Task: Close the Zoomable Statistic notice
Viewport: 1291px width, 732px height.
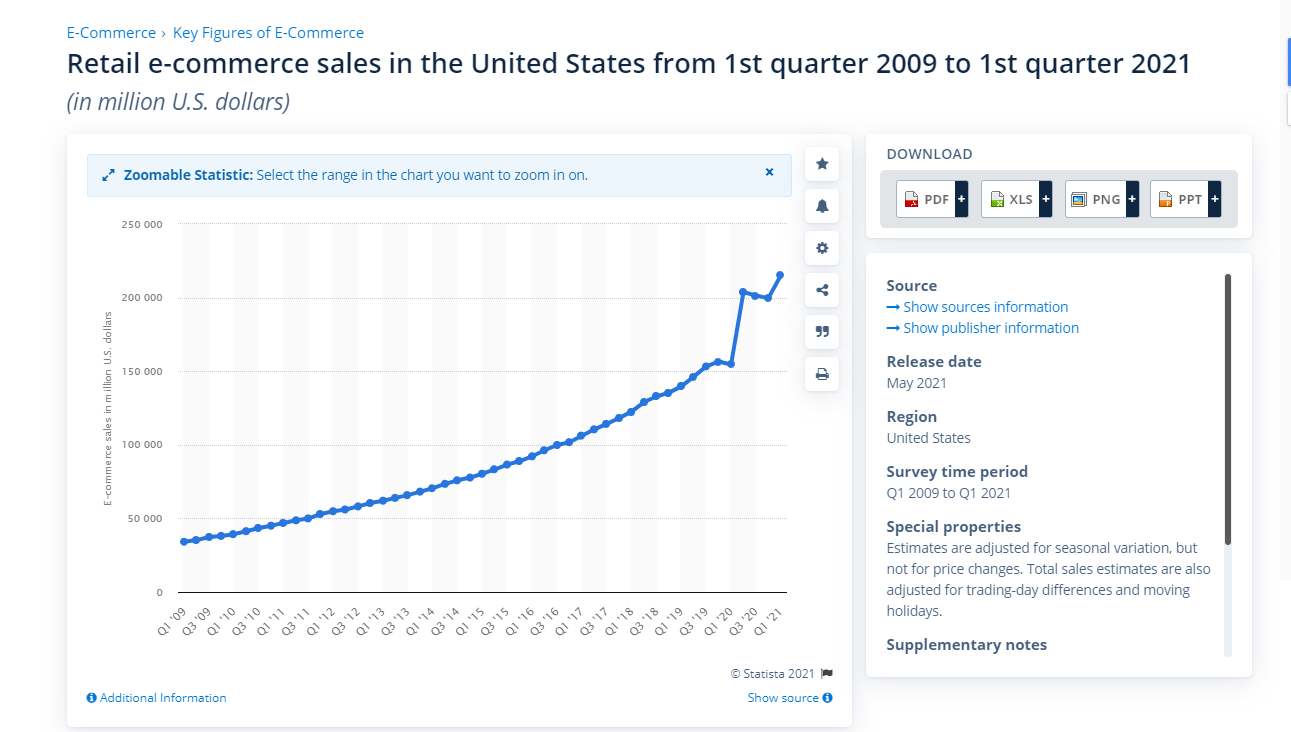Action: pos(769,172)
